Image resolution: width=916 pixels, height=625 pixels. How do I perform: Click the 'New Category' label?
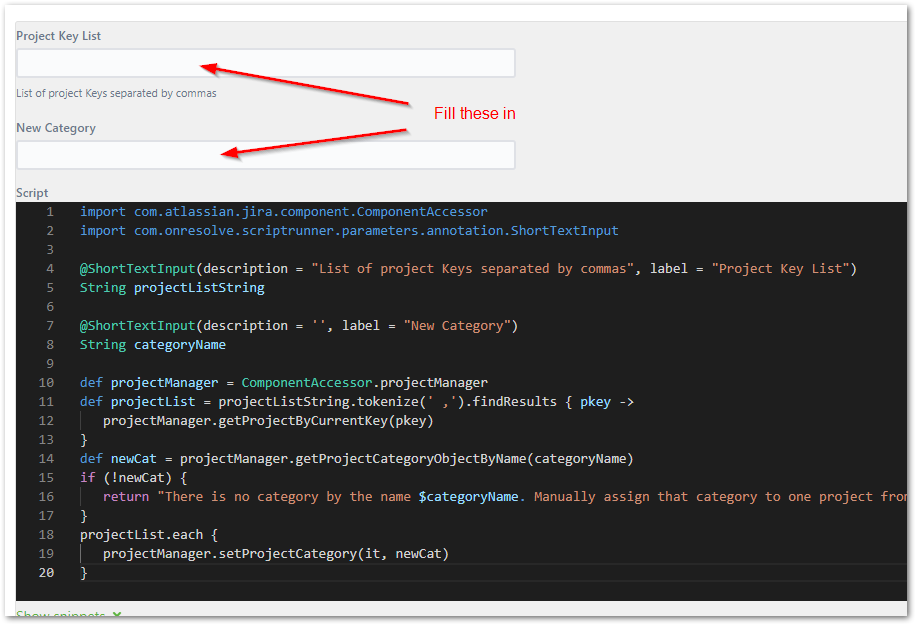click(x=56, y=128)
